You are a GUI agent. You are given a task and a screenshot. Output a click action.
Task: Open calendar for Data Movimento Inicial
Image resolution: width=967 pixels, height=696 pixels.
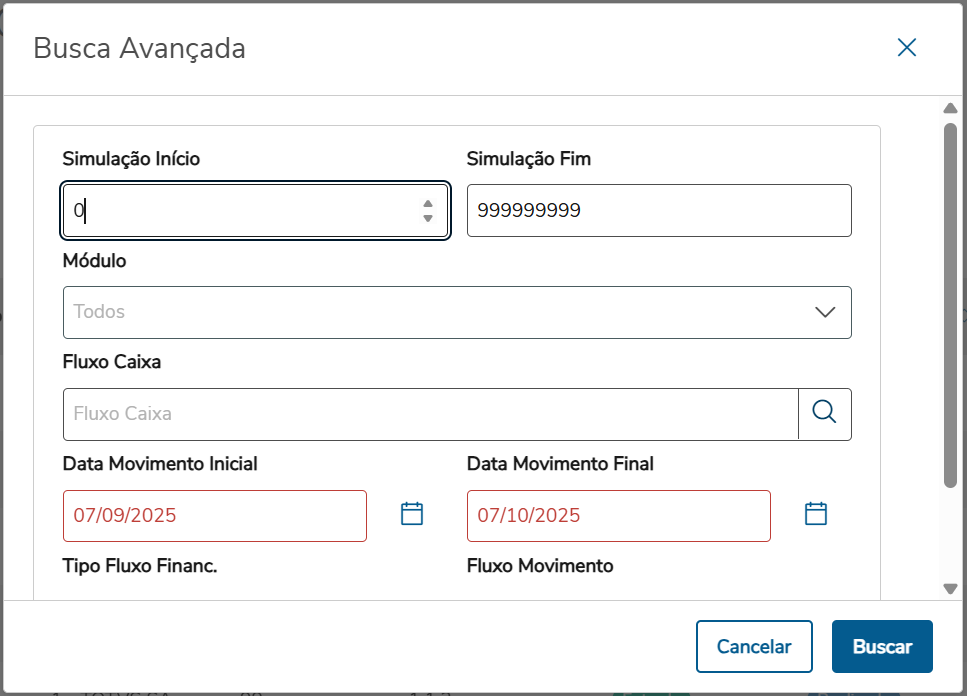[x=412, y=514]
